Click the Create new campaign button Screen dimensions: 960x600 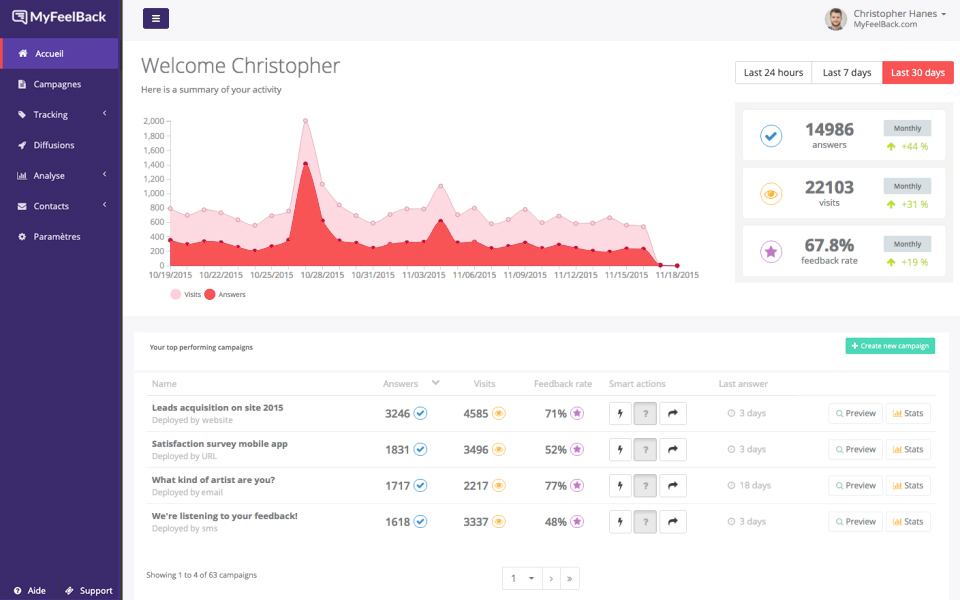tap(889, 344)
